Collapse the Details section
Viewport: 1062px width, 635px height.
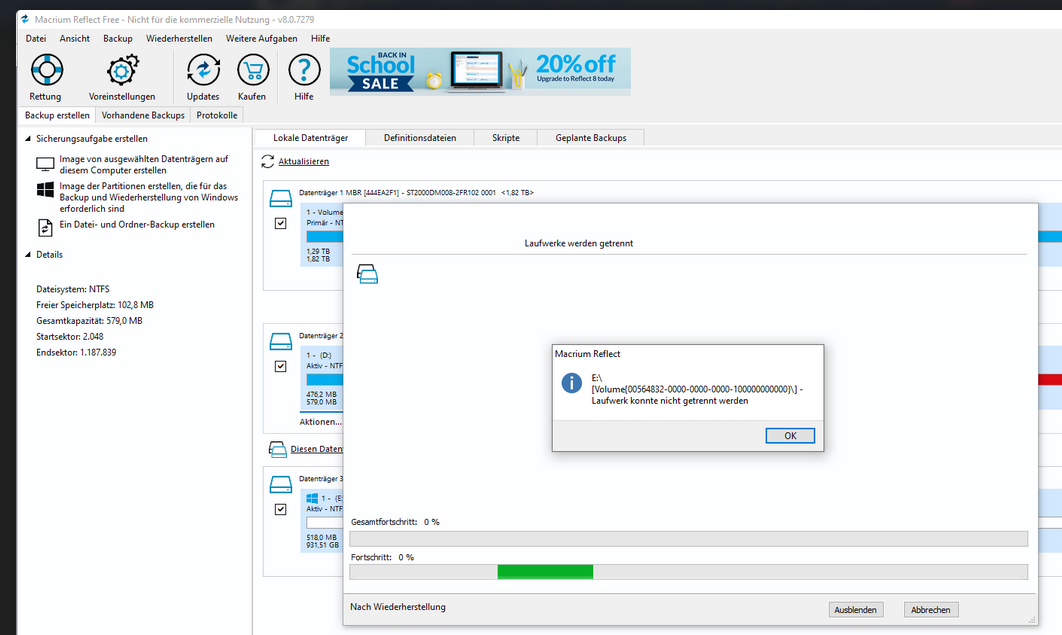tap(28, 255)
